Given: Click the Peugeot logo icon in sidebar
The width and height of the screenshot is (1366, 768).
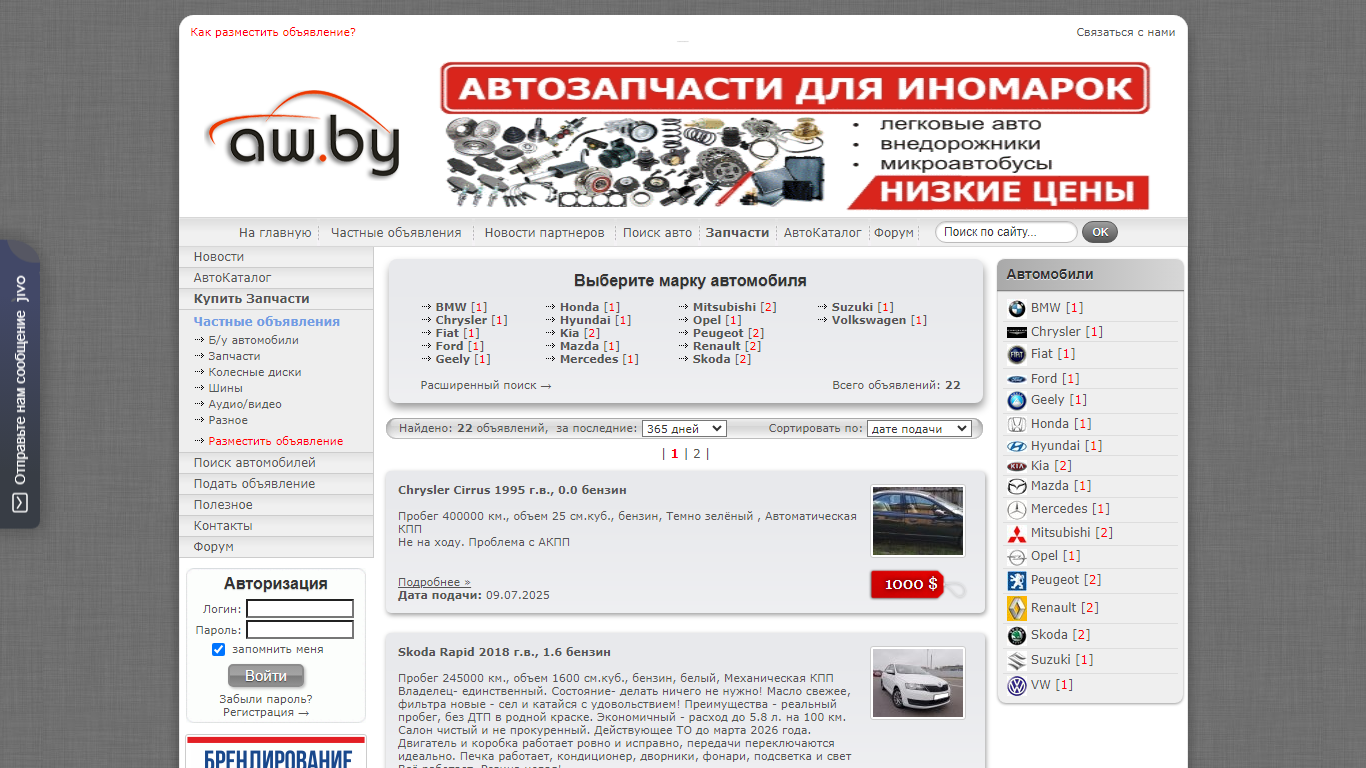Looking at the screenshot, I should pos(1016,581).
